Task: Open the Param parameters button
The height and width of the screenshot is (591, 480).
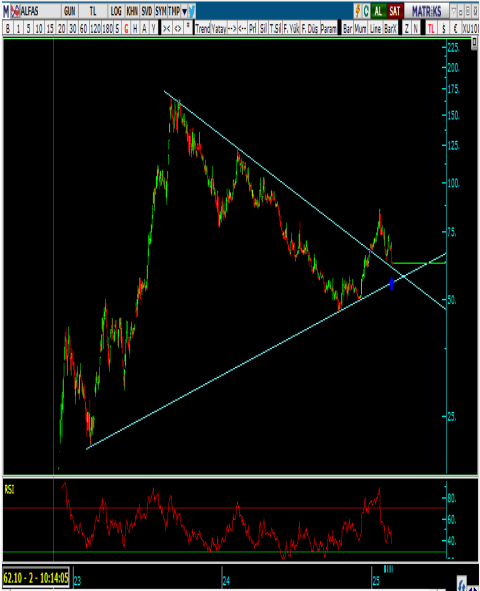Action: coord(329,28)
